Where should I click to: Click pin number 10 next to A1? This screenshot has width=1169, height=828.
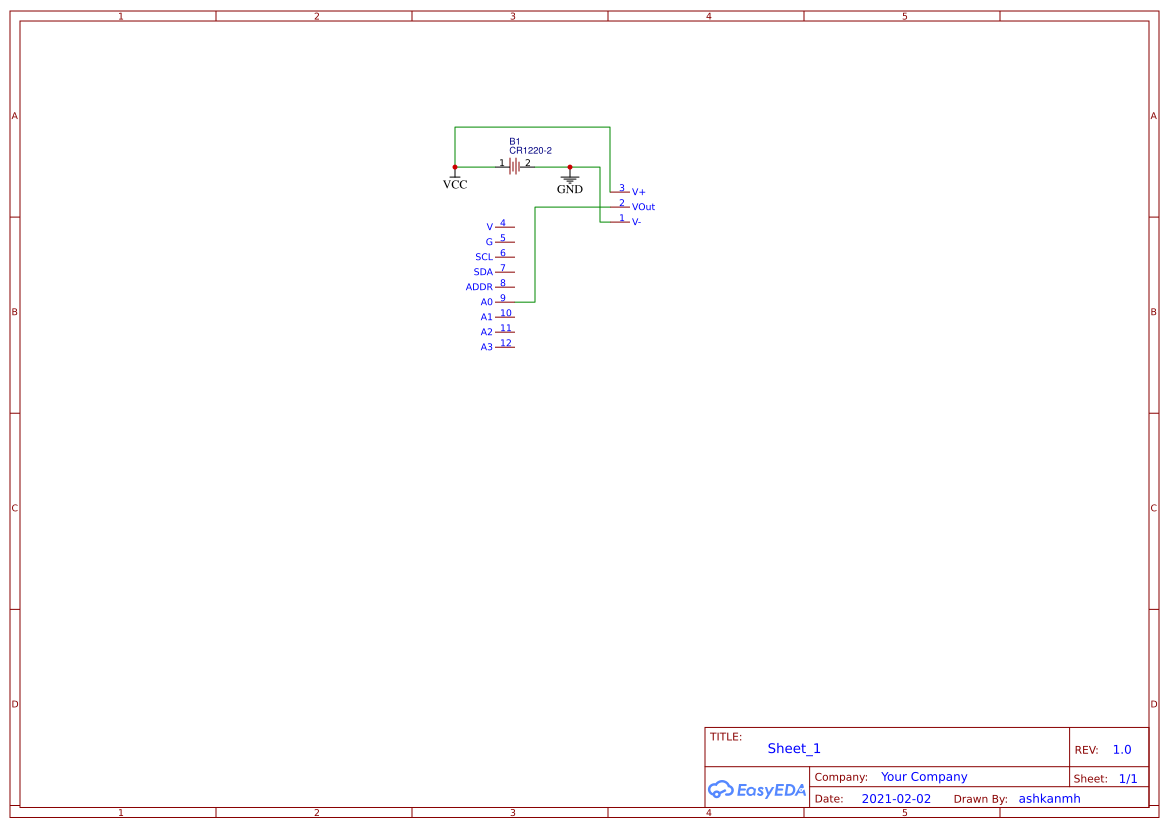pyautogui.click(x=506, y=313)
